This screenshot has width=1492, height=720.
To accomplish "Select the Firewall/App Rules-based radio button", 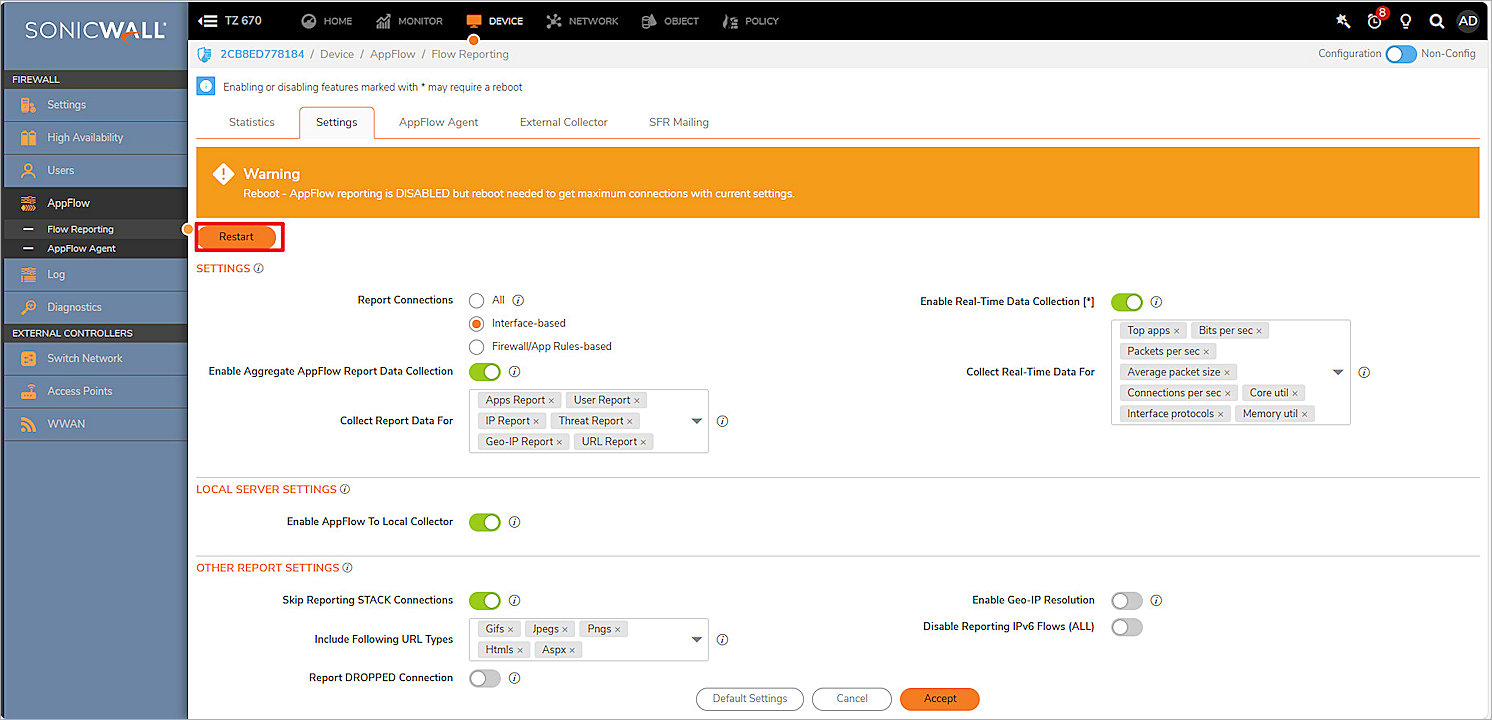I will (477, 346).
